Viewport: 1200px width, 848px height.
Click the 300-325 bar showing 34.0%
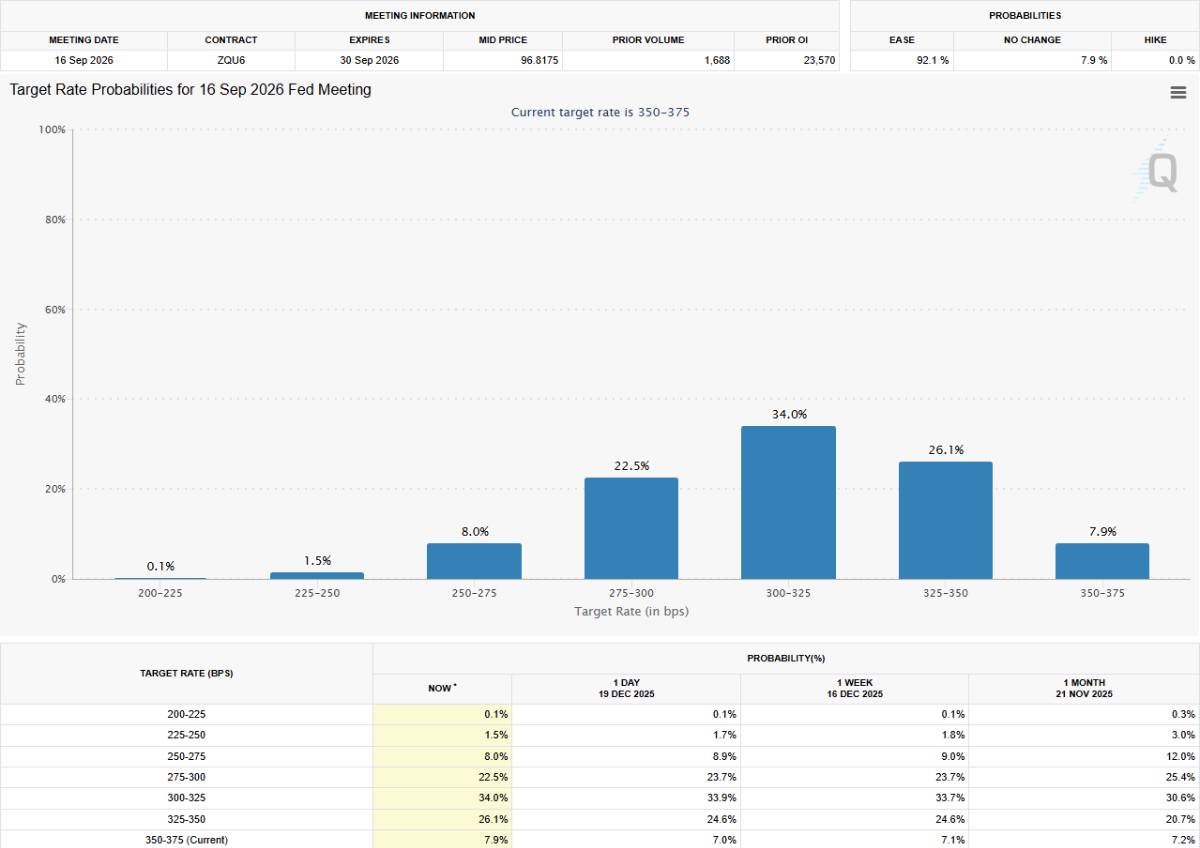pos(788,502)
